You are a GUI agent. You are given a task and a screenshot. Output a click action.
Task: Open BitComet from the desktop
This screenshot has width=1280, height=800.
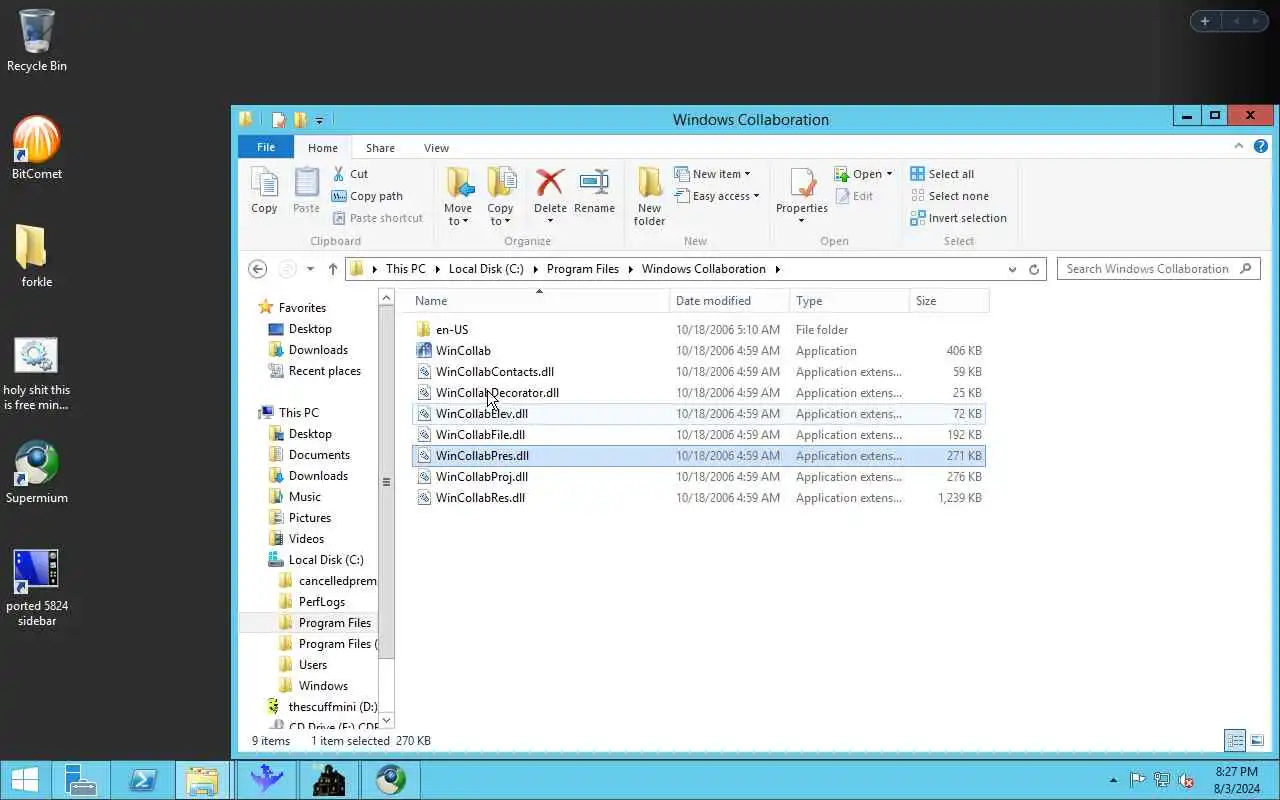37,148
